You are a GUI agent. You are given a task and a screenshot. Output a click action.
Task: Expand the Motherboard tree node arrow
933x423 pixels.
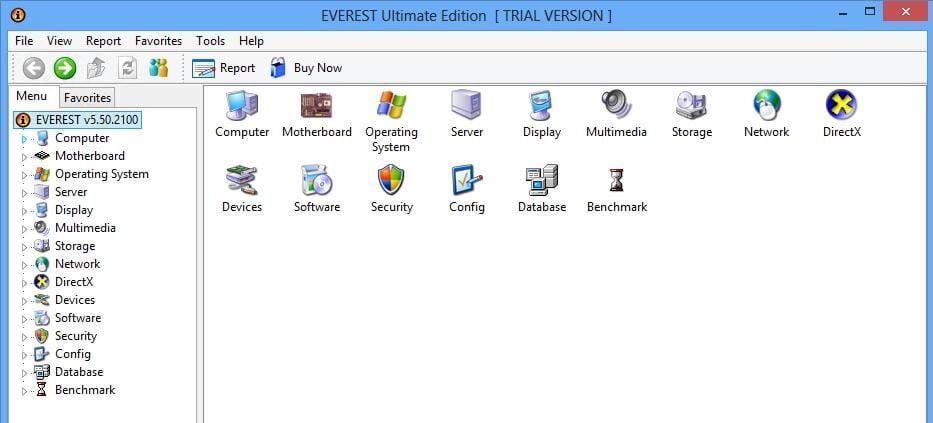24,157
